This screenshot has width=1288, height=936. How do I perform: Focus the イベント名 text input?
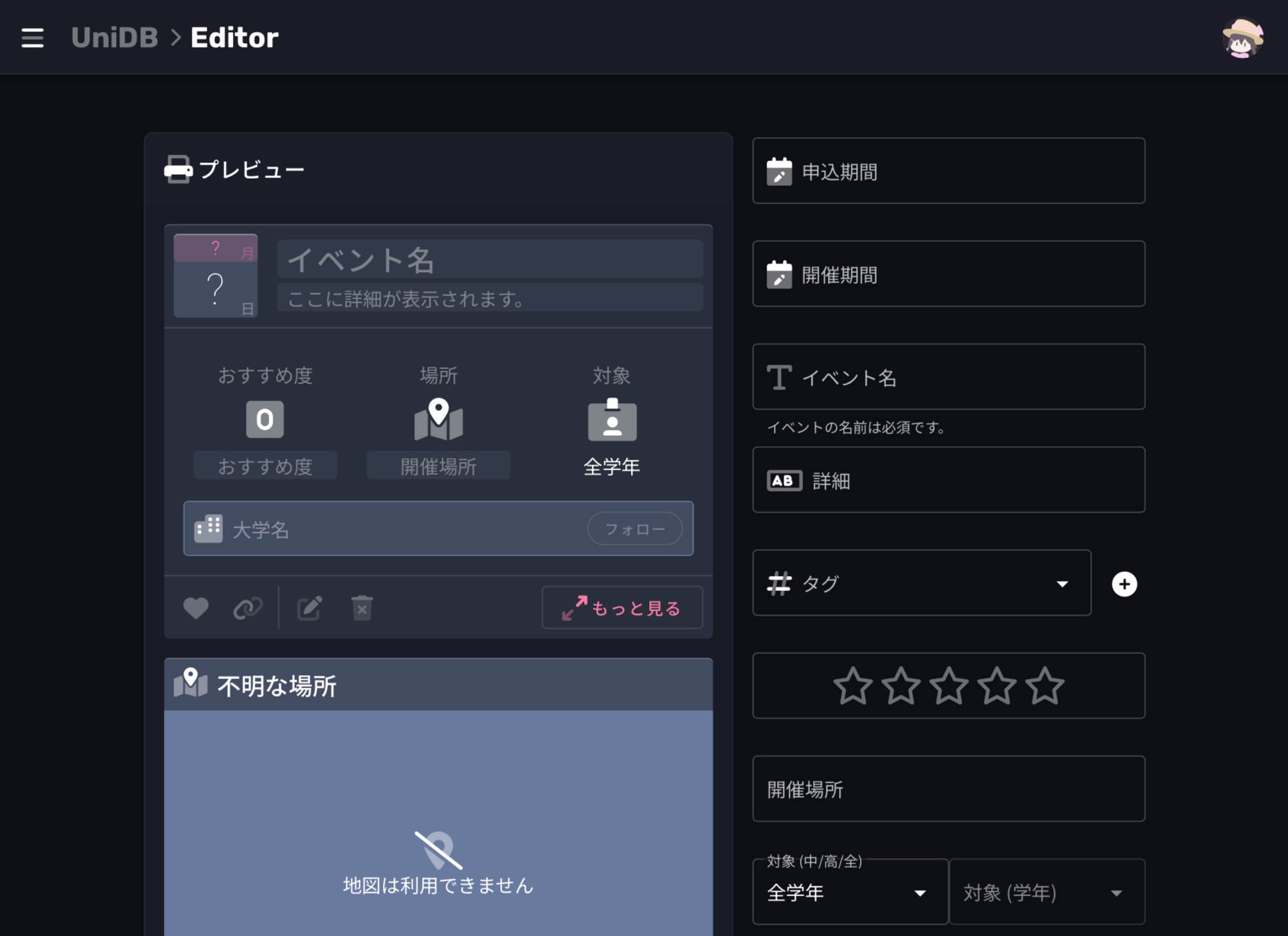[x=949, y=377]
